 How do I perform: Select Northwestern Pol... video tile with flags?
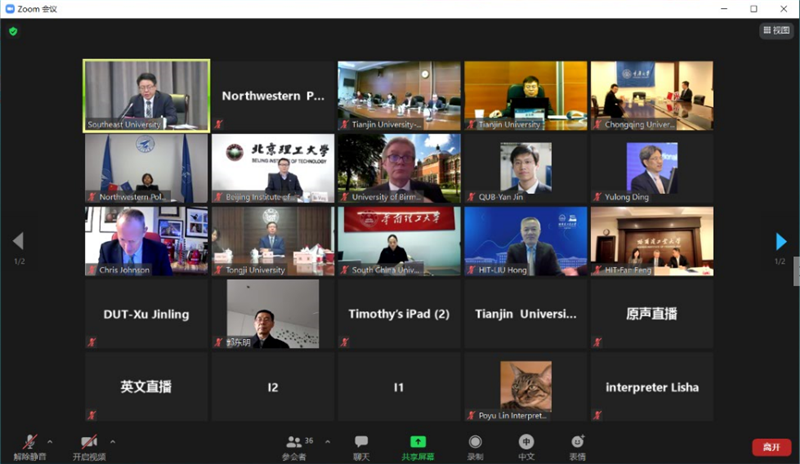146,168
